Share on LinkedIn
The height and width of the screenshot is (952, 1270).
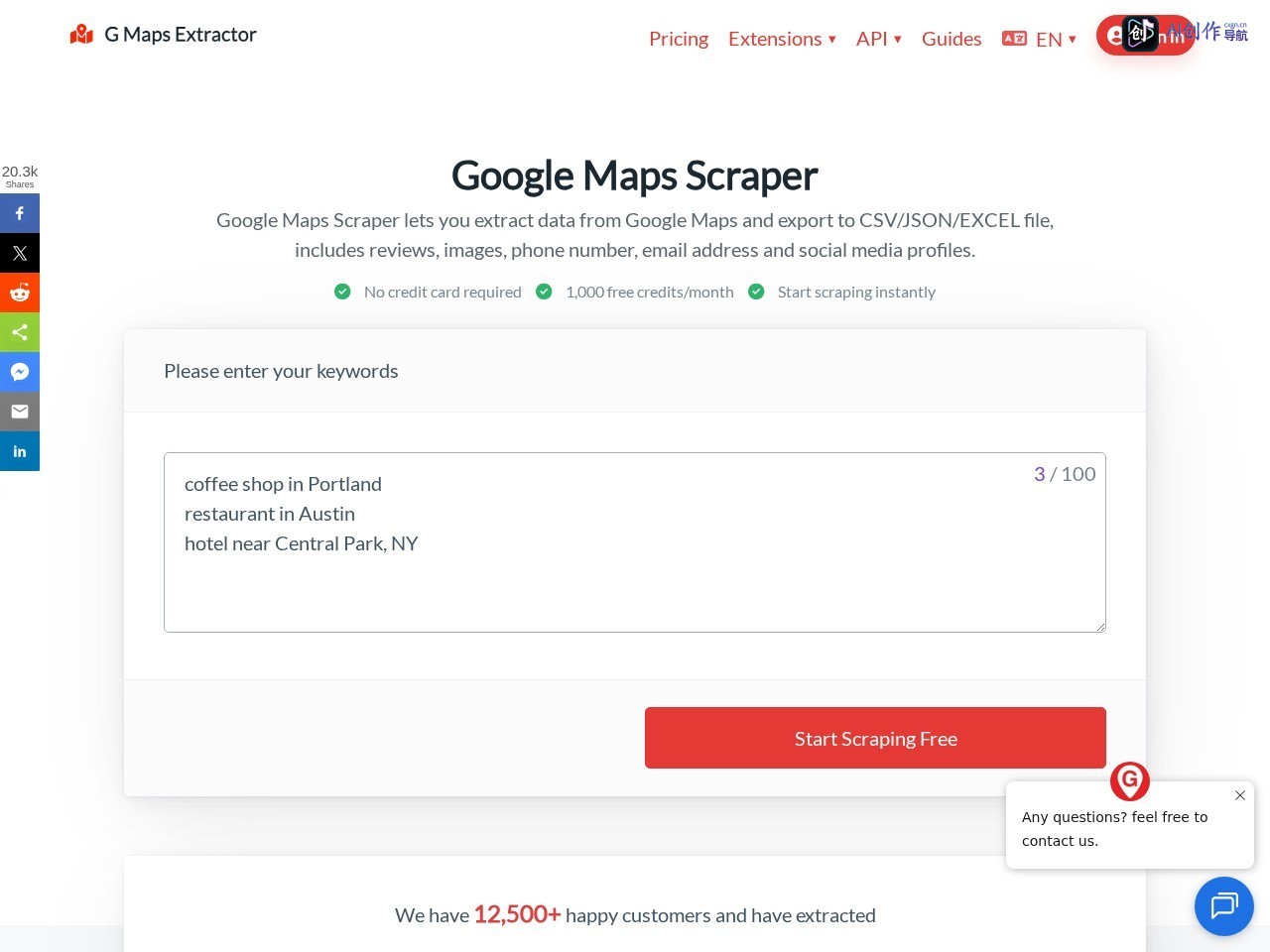click(x=20, y=451)
